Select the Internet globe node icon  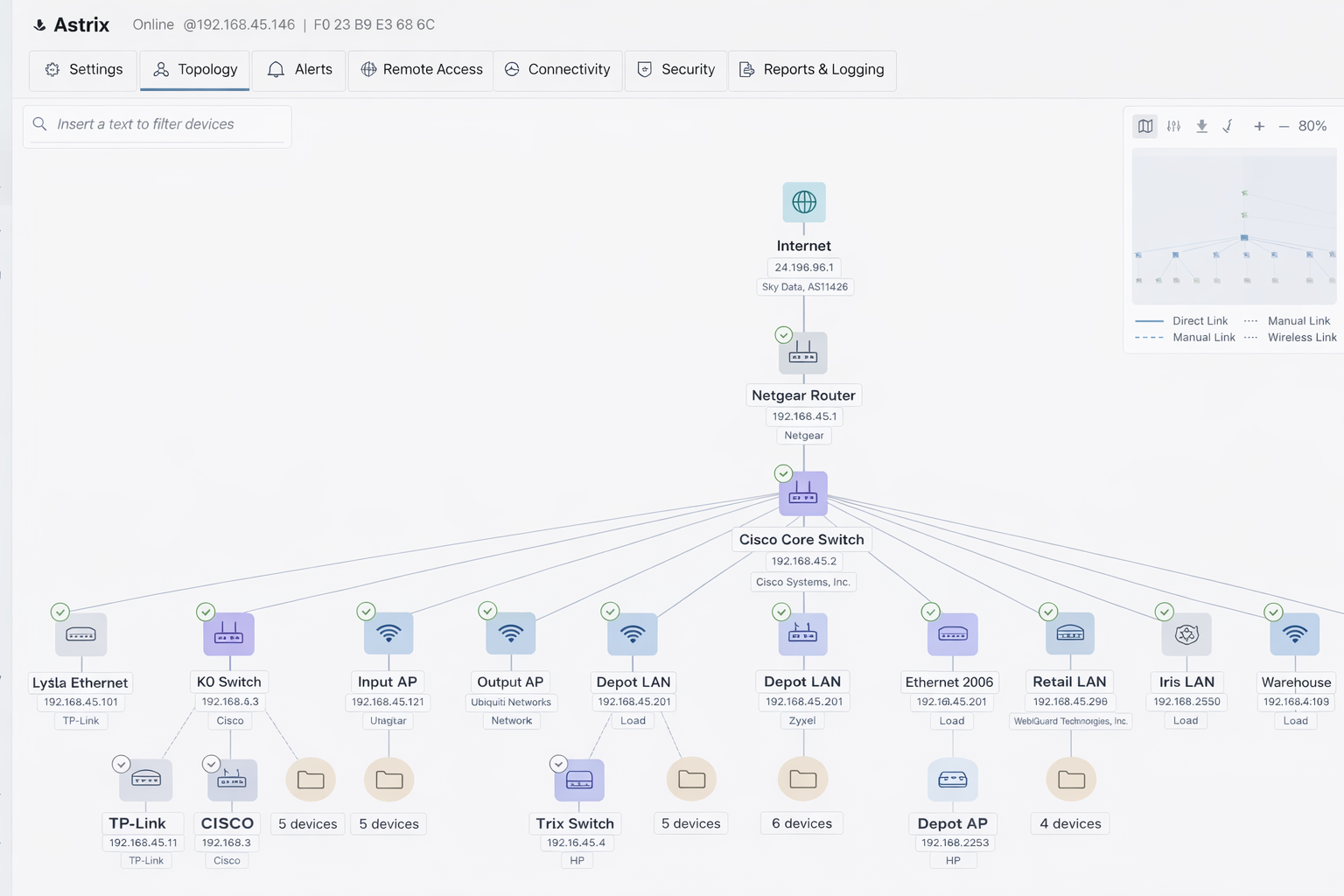(803, 202)
